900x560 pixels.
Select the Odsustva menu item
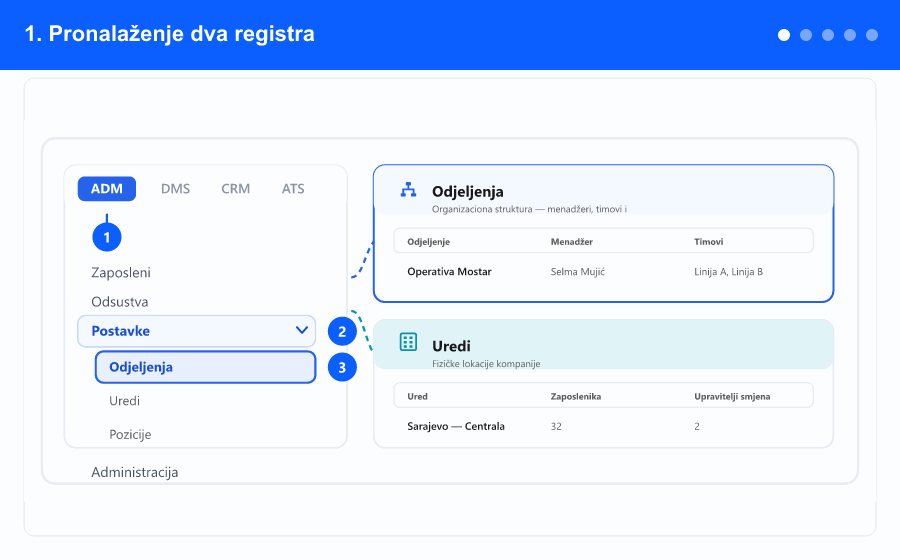pos(119,302)
